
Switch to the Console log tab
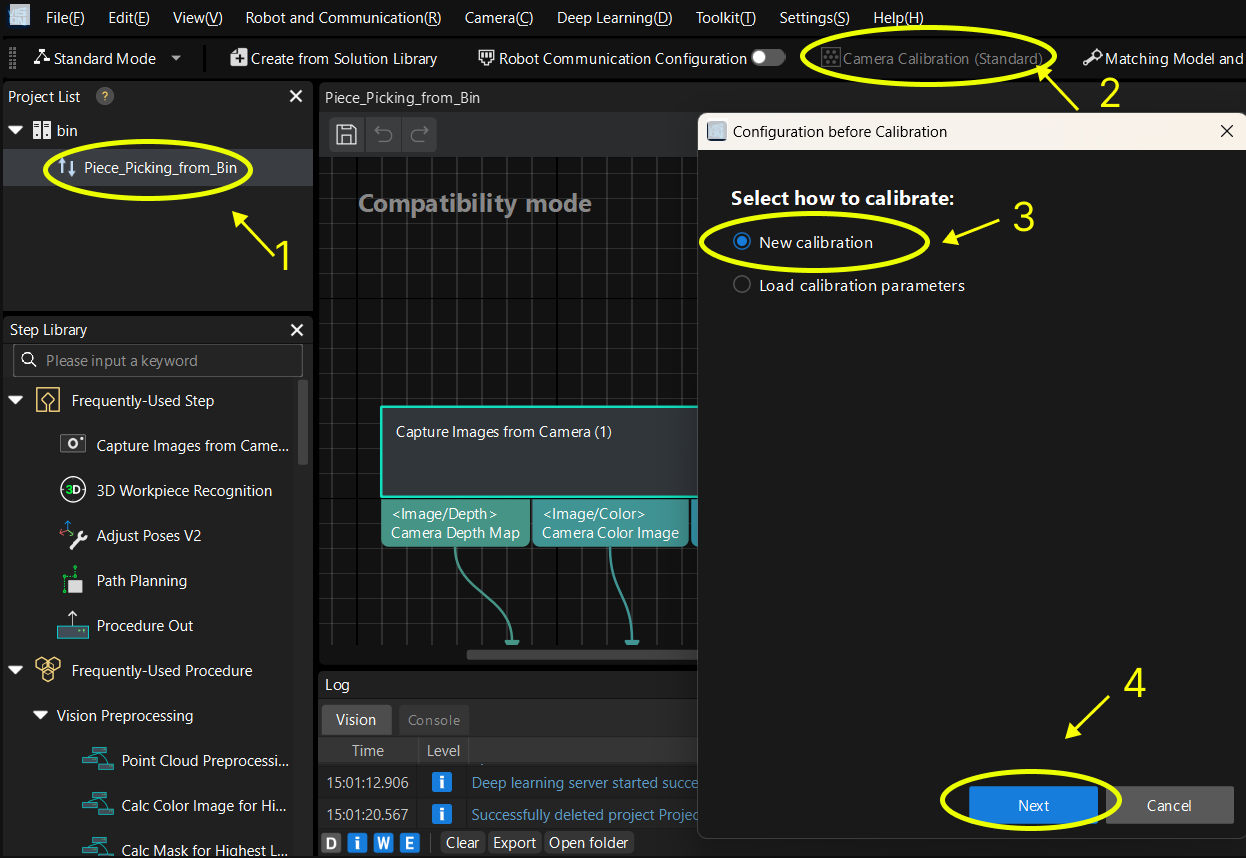tap(434, 720)
